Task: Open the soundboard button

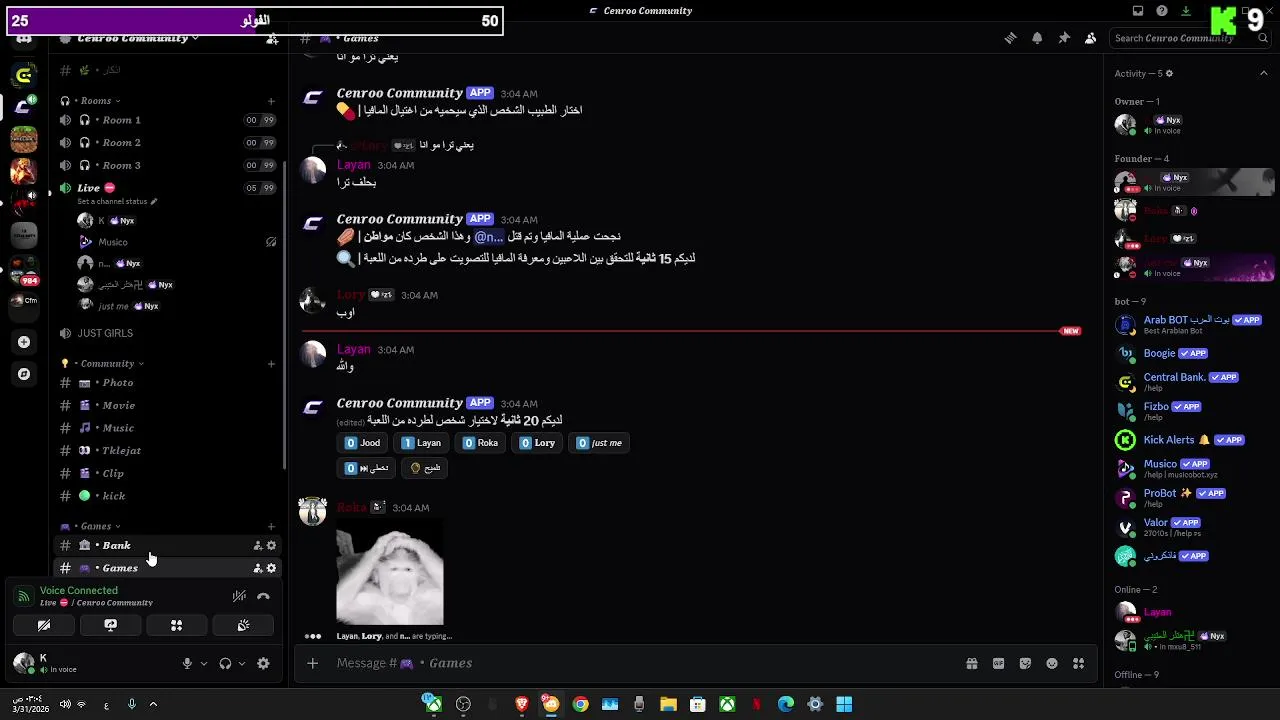Action: pyautogui.click(x=243, y=625)
